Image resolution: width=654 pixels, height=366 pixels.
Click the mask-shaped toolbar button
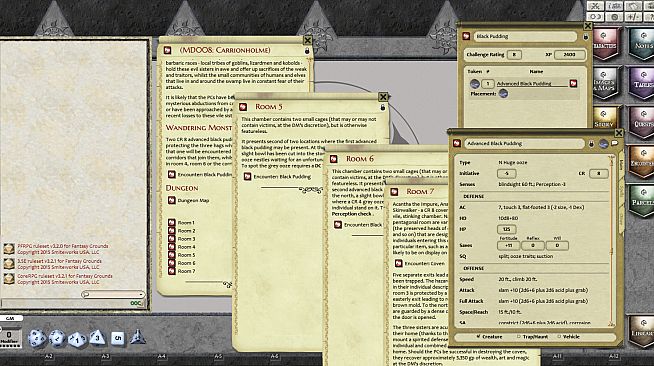[x=596, y=17]
